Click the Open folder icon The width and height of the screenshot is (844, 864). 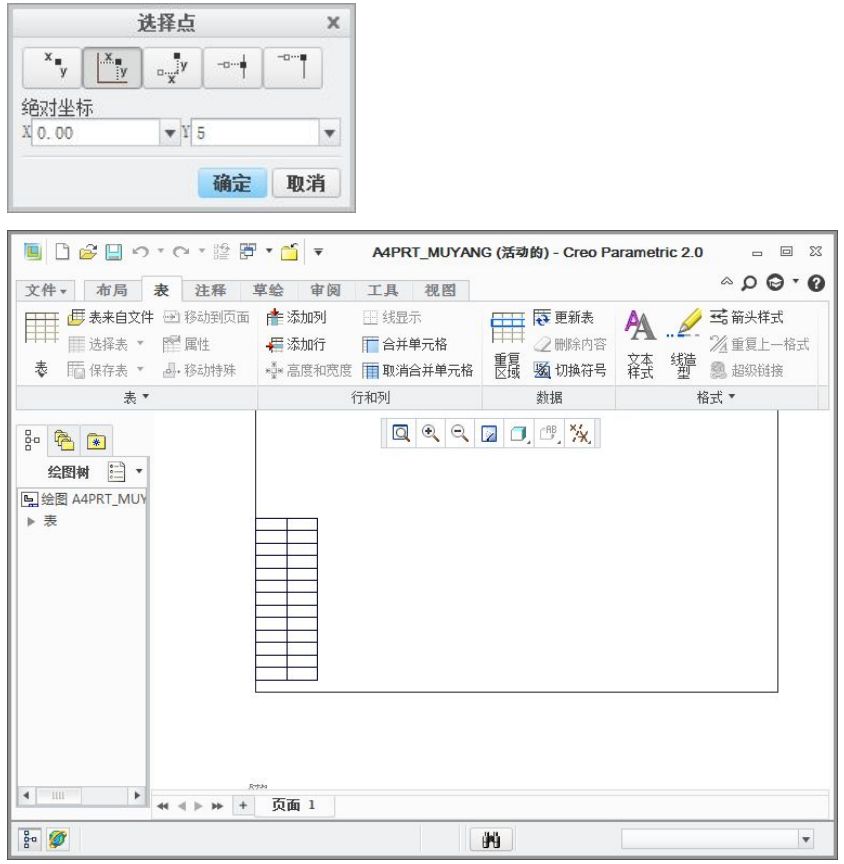pos(88,252)
